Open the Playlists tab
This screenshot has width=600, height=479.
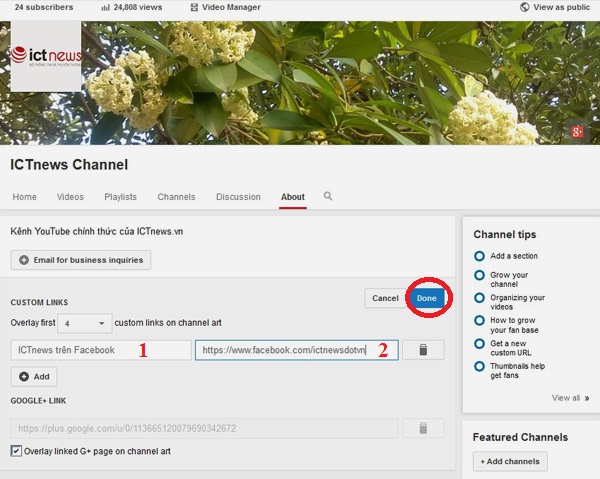[120, 197]
